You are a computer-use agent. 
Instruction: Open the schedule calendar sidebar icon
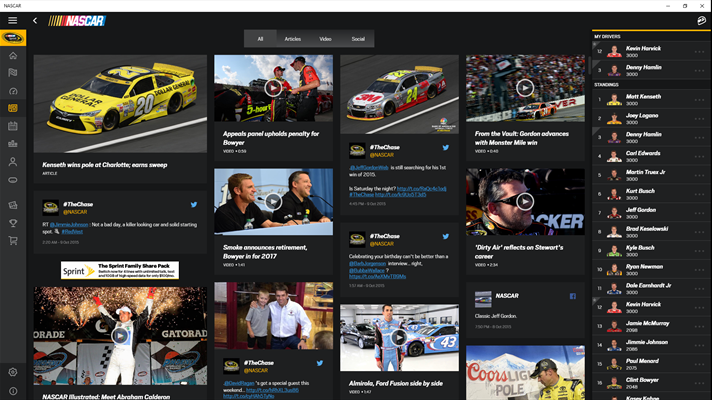pos(13,126)
